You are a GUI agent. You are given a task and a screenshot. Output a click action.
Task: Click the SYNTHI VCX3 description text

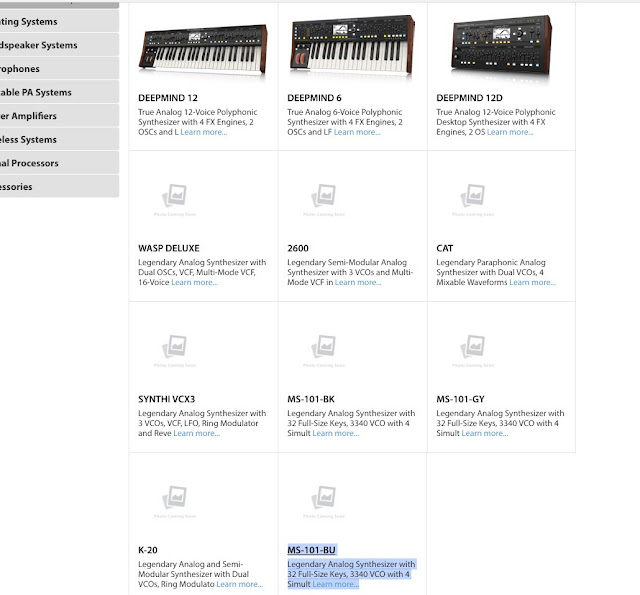[202, 423]
